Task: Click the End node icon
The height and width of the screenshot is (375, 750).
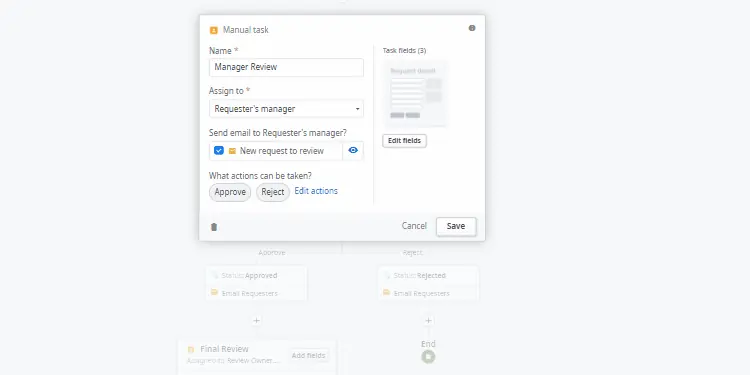Action: [429, 357]
